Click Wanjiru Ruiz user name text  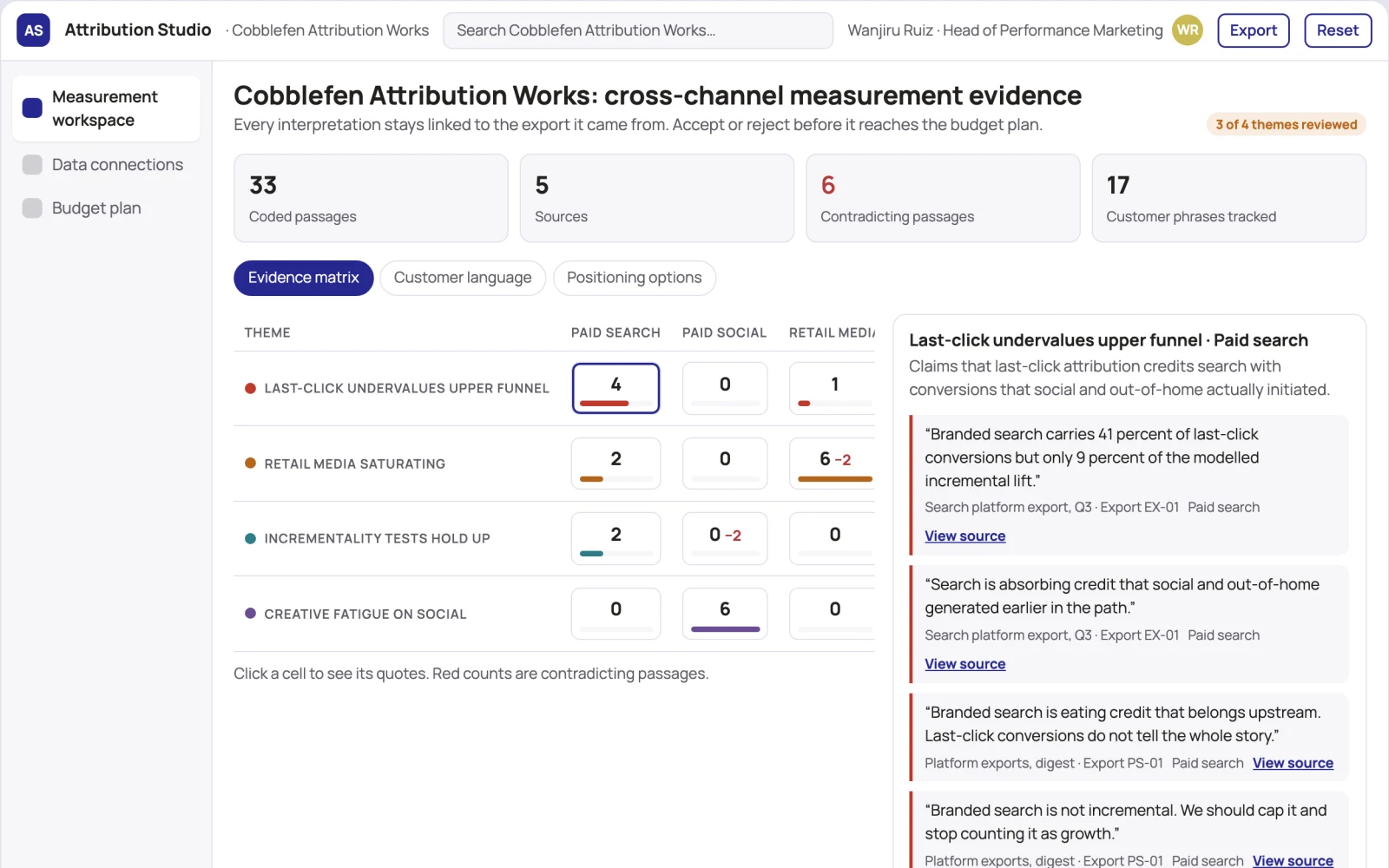890,30
